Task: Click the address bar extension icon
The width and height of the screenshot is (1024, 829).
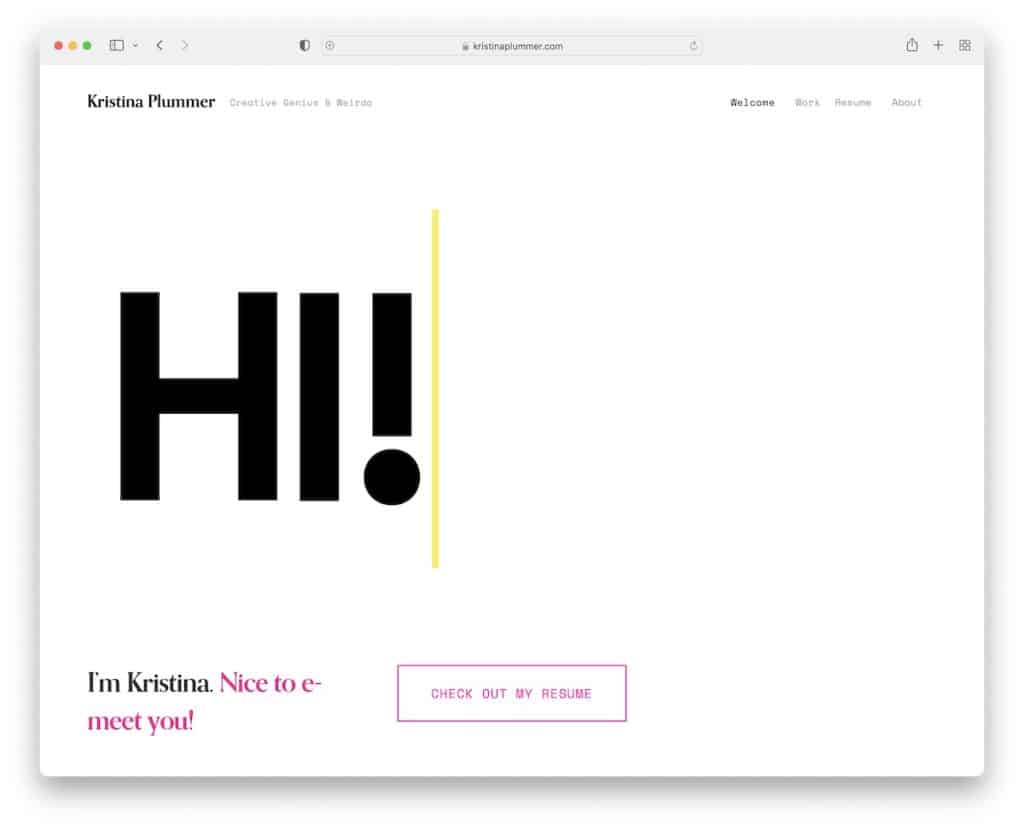Action: (330, 45)
